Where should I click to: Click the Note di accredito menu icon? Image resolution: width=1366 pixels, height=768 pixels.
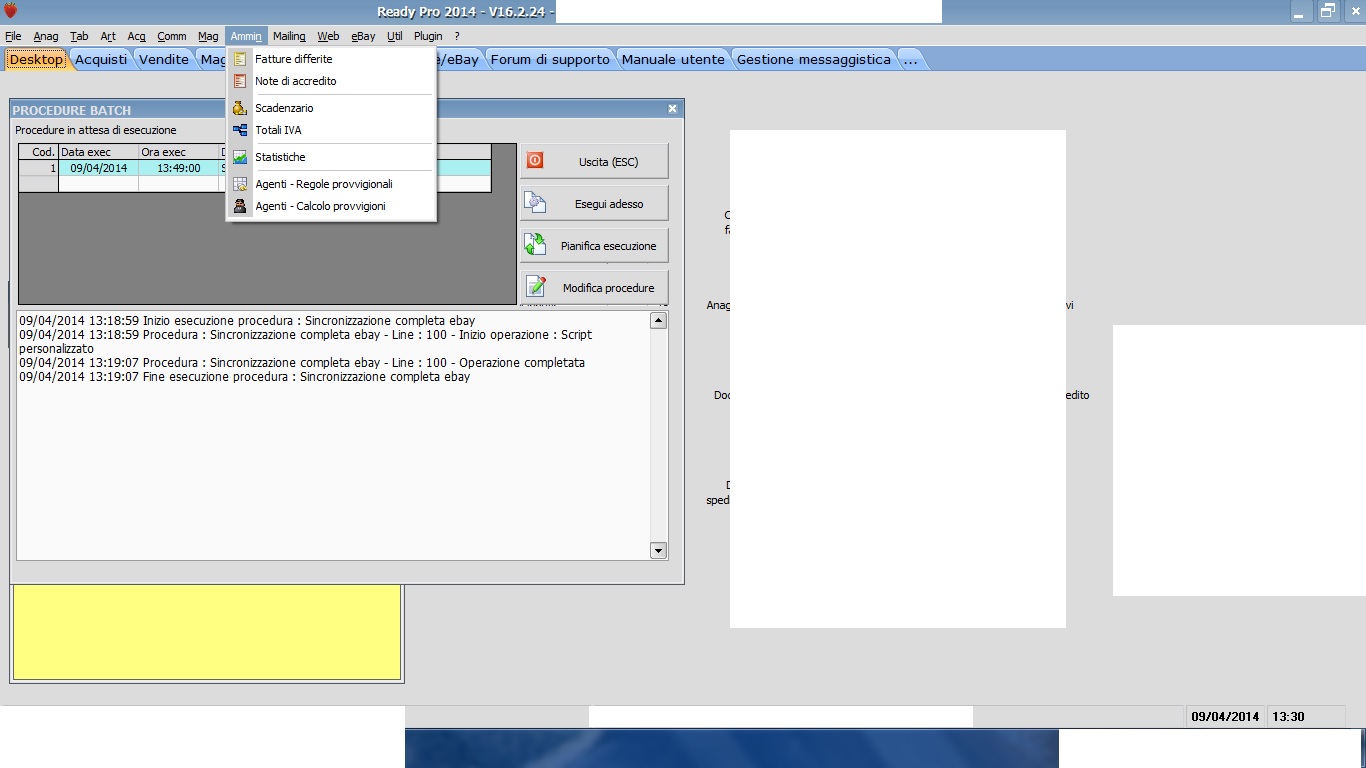pos(239,81)
